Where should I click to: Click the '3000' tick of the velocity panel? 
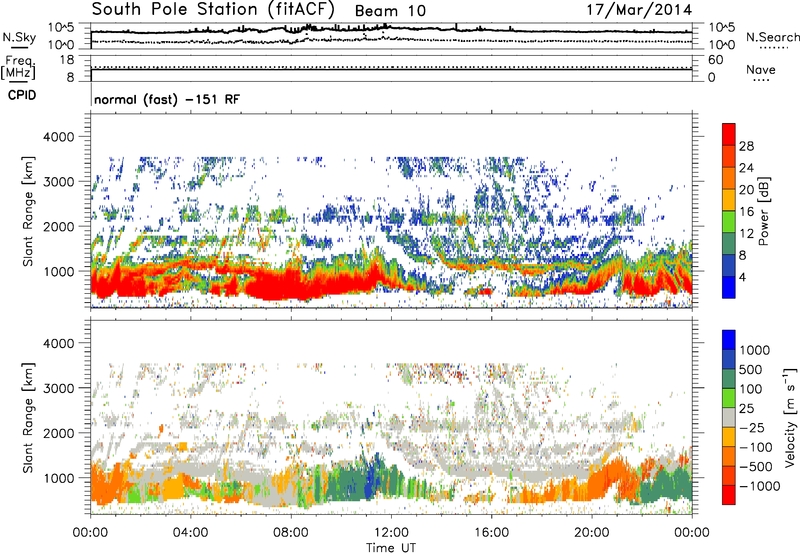tap(58, 388)
